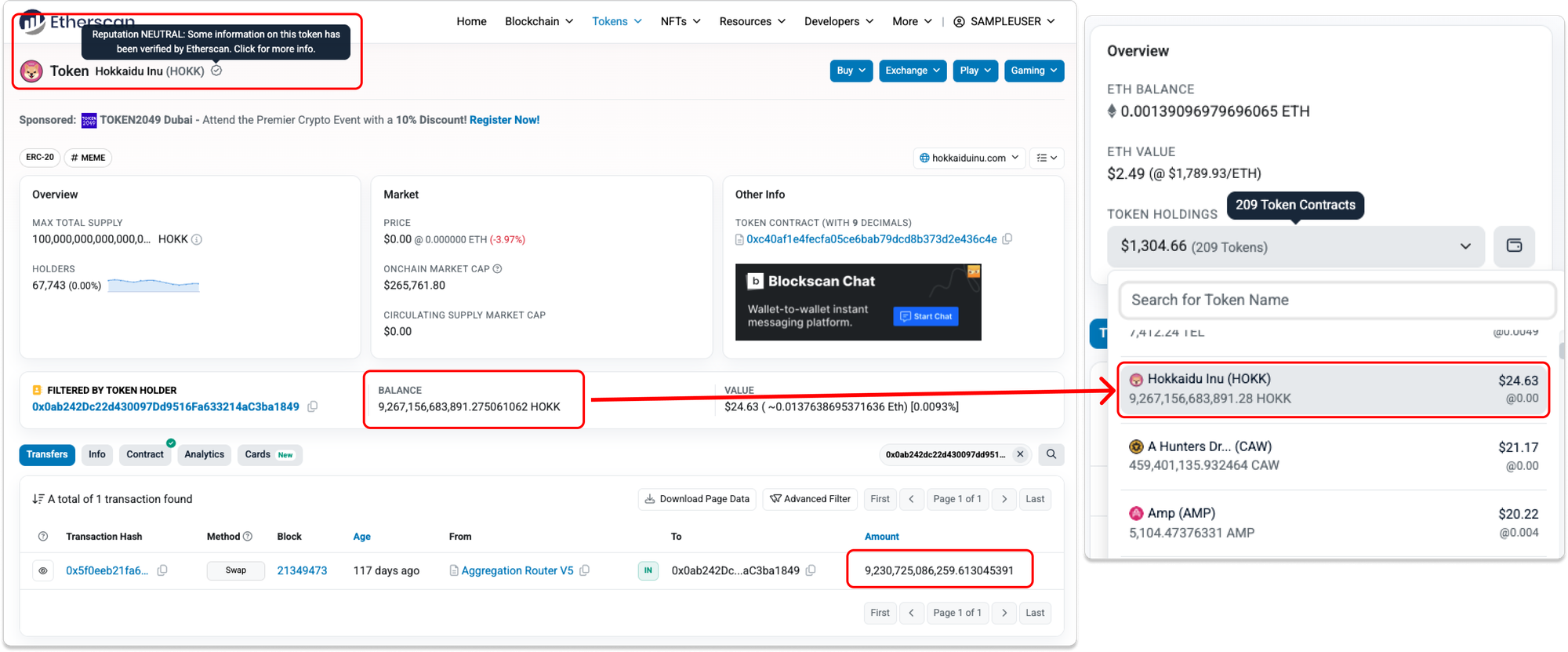The height and width of the screenshot is (652, 1568).
Task: Remove the address filter with the X
Action: [x=1020, y=454]
